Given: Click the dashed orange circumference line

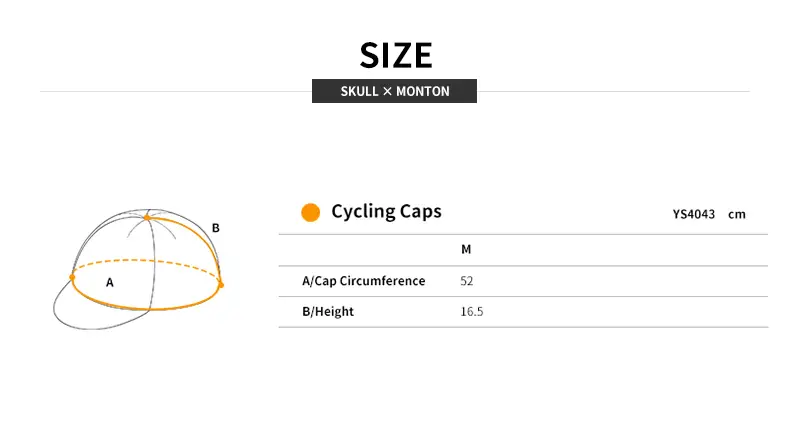Looking at the screenshot, I should click(x=150, y=262).
